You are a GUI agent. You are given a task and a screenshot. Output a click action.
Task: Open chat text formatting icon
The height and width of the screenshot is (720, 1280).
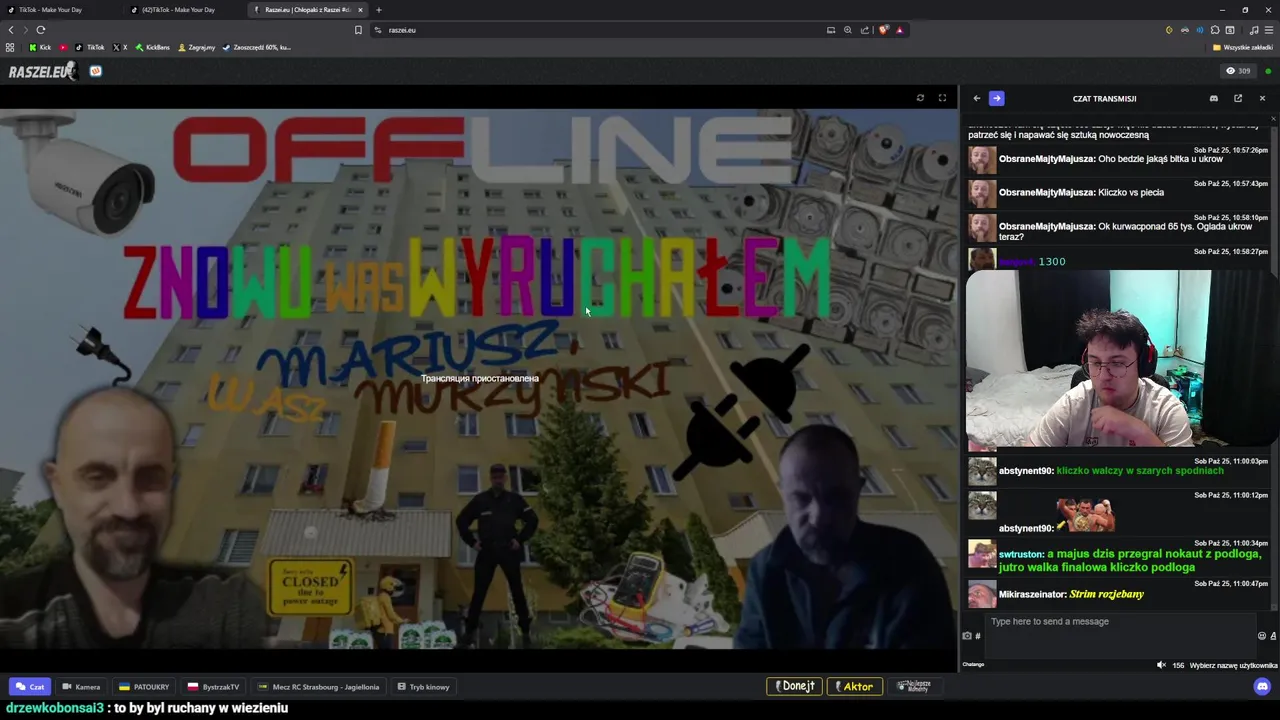tap(1273, 636)
